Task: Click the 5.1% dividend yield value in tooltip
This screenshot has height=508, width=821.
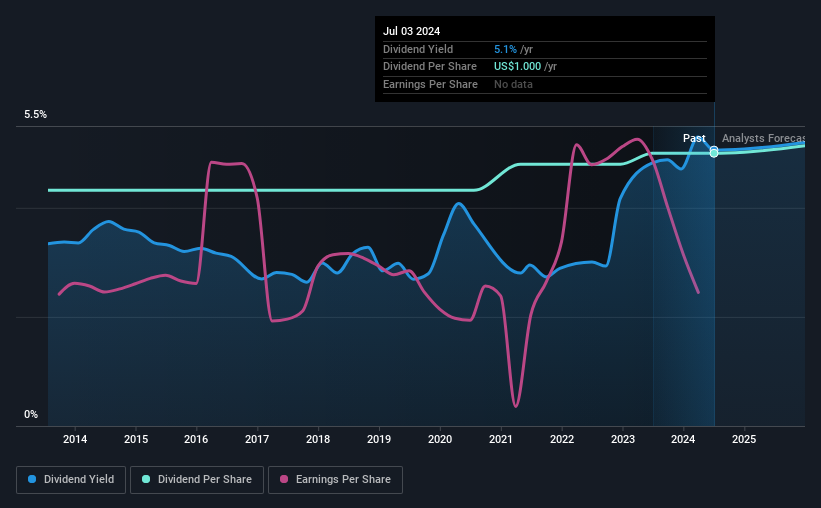Action: [x=505, y=49]
